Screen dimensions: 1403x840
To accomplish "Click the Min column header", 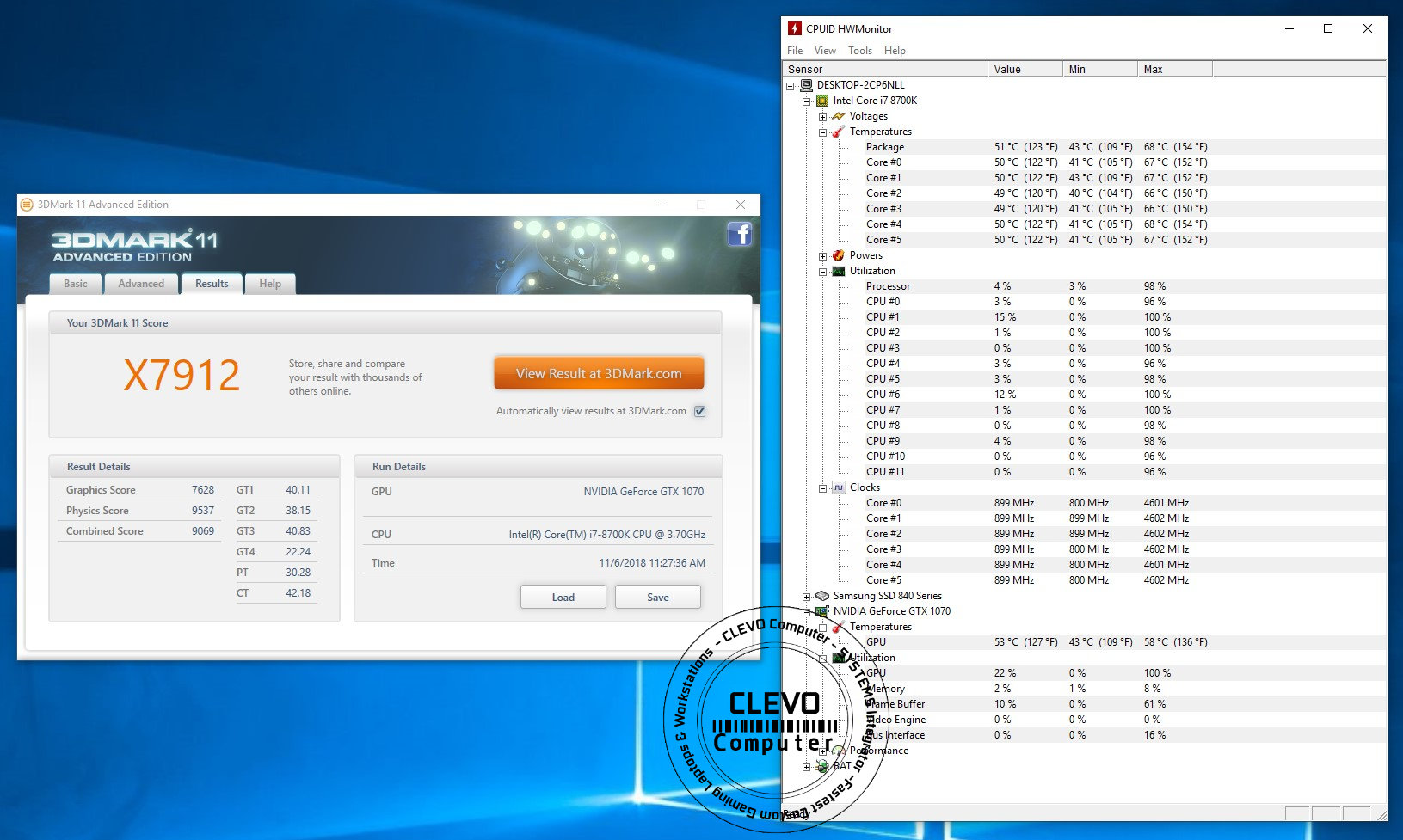I will pyautogui.click(x=1100, y=69).
